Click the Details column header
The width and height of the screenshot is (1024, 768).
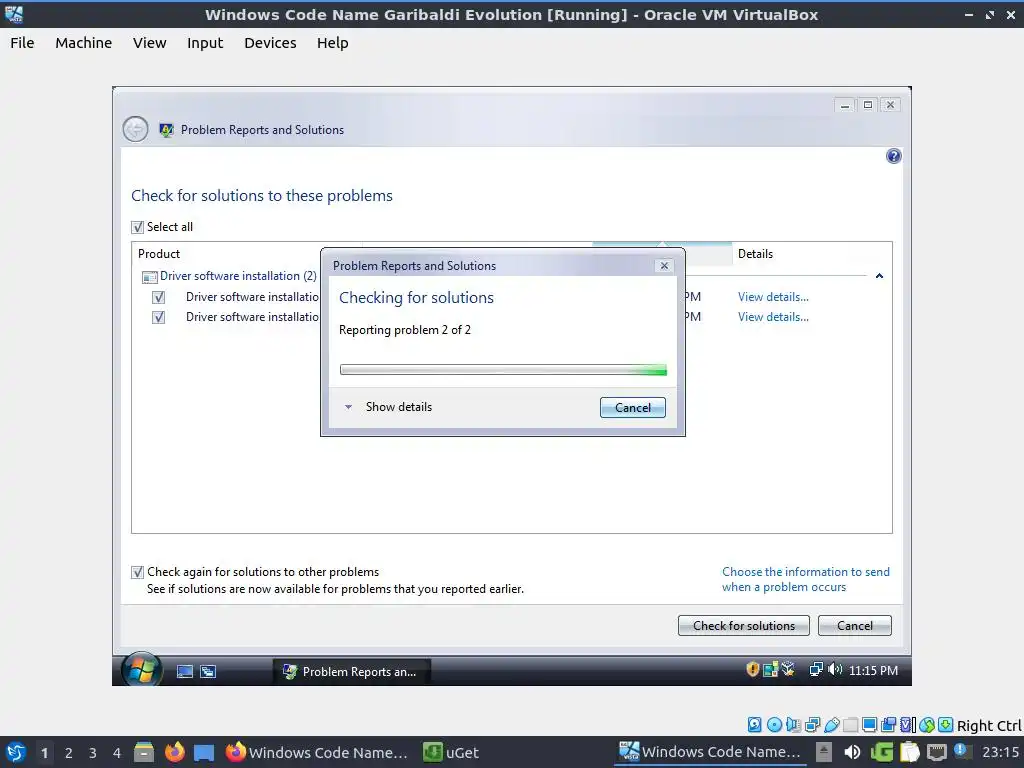point(756,254)
